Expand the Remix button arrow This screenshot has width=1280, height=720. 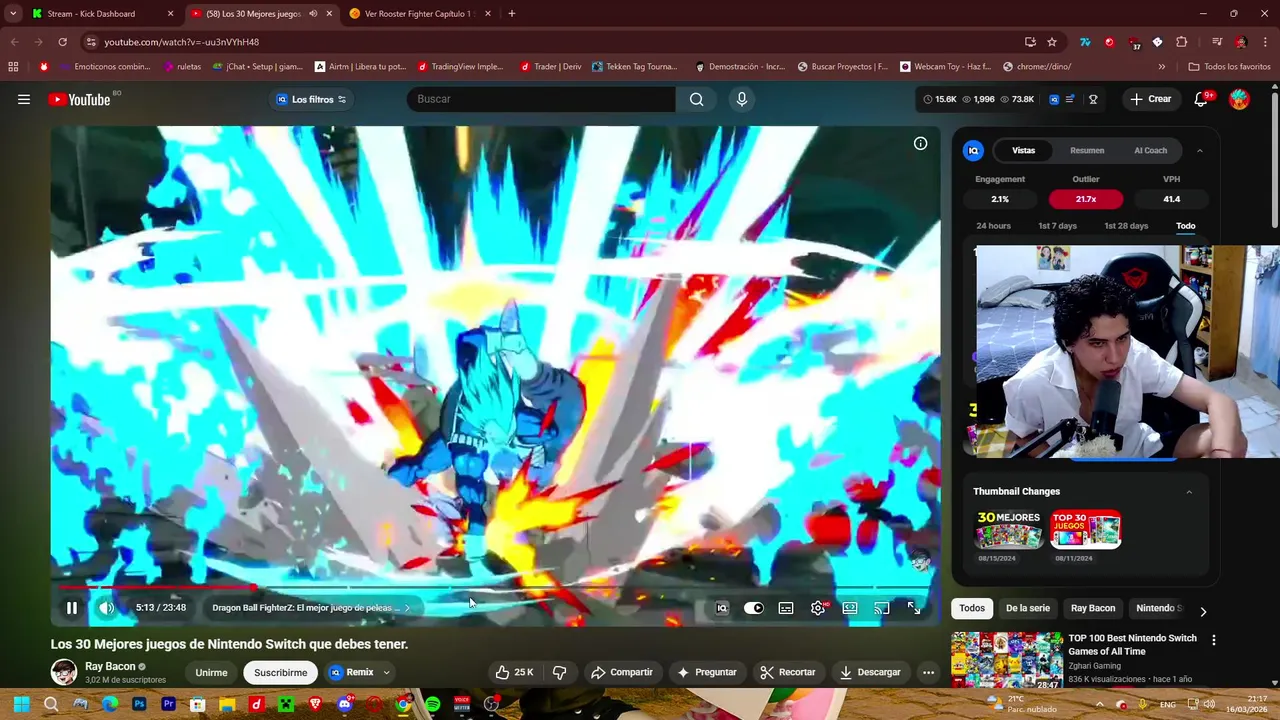[x=386, y=672]
